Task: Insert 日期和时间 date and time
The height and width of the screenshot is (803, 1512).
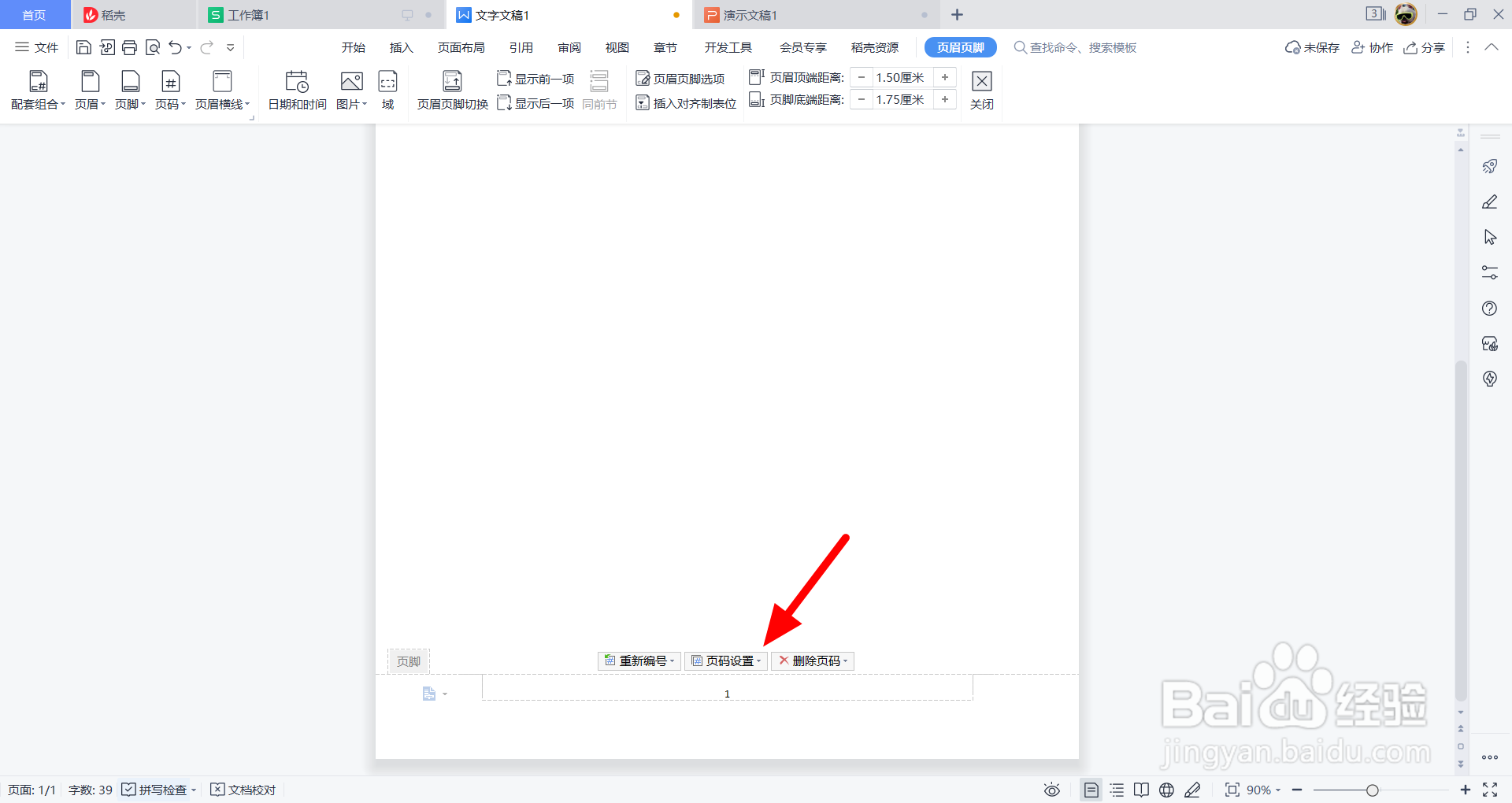Action: point(297,91)
